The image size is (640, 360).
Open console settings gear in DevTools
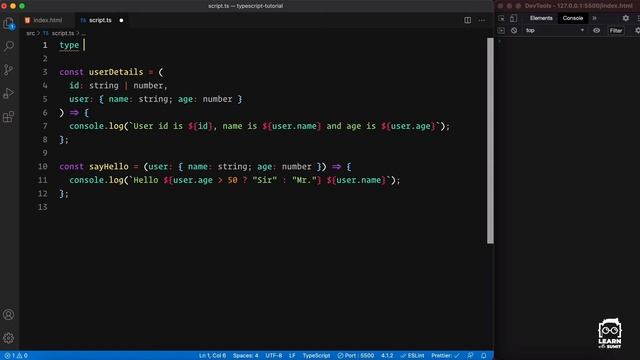coord(637,31)
